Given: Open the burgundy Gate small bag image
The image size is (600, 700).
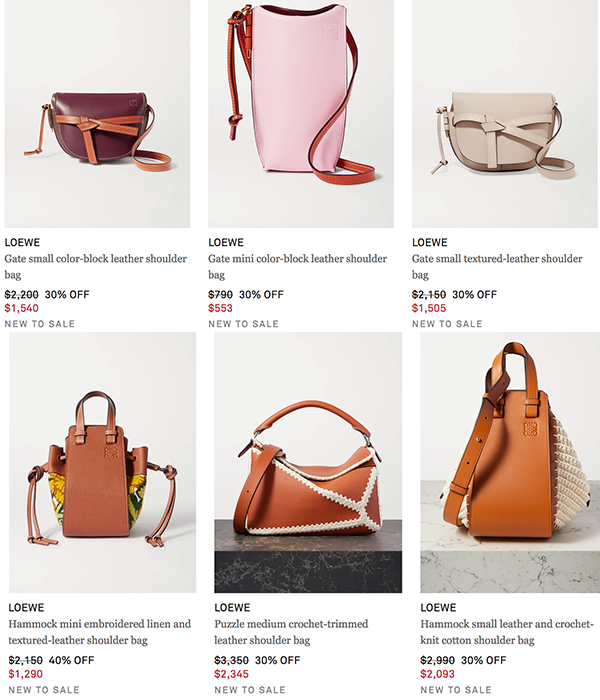Looking at the screenshot, I should tap(97, 114).
